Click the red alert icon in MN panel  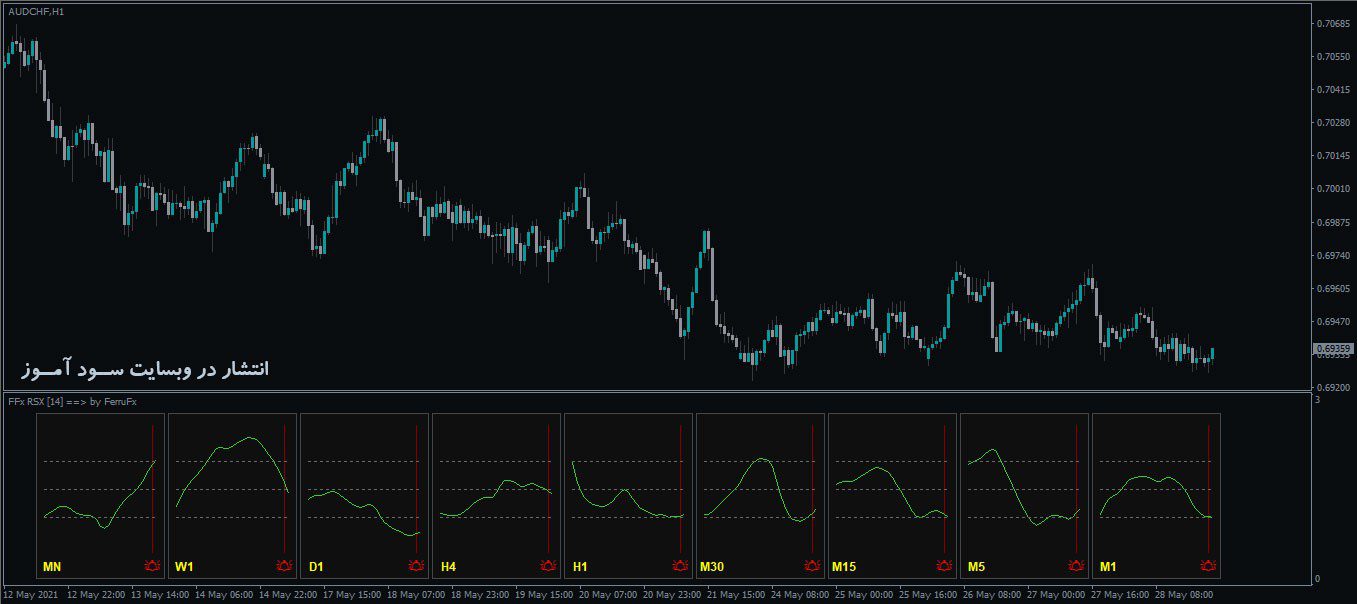click(153, 567)
